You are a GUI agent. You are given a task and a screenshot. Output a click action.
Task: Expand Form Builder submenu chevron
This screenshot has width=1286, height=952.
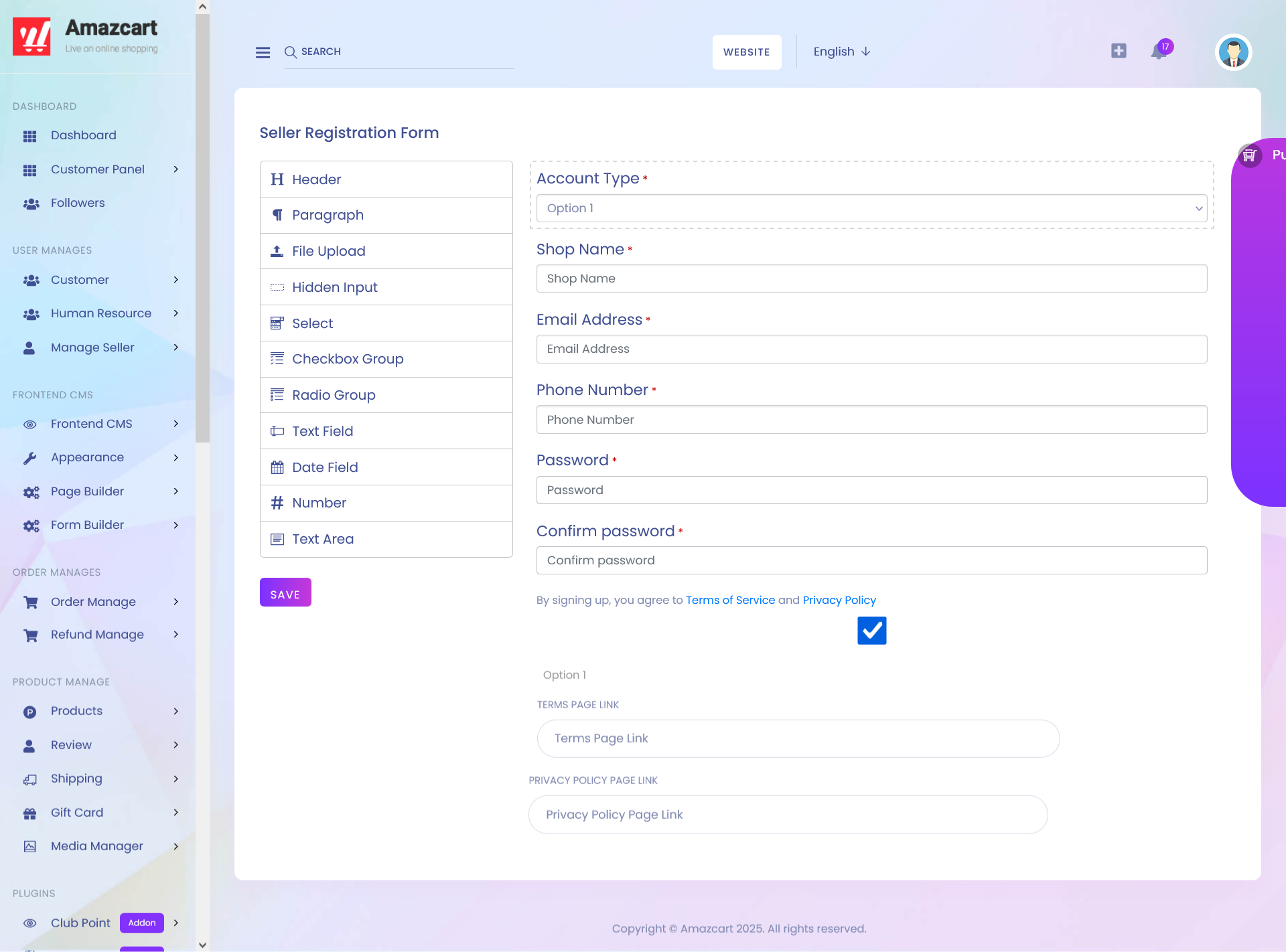(176, 526)
